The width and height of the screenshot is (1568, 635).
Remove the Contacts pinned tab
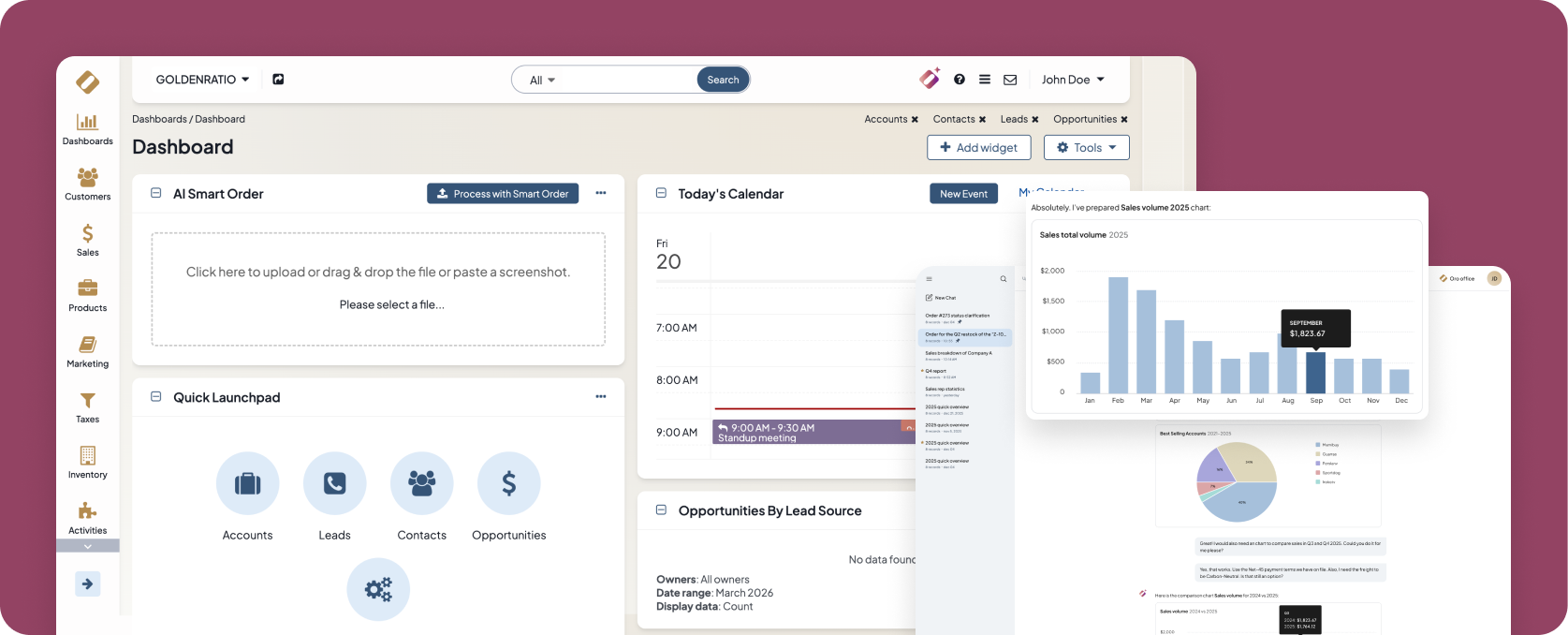[983, 120]
